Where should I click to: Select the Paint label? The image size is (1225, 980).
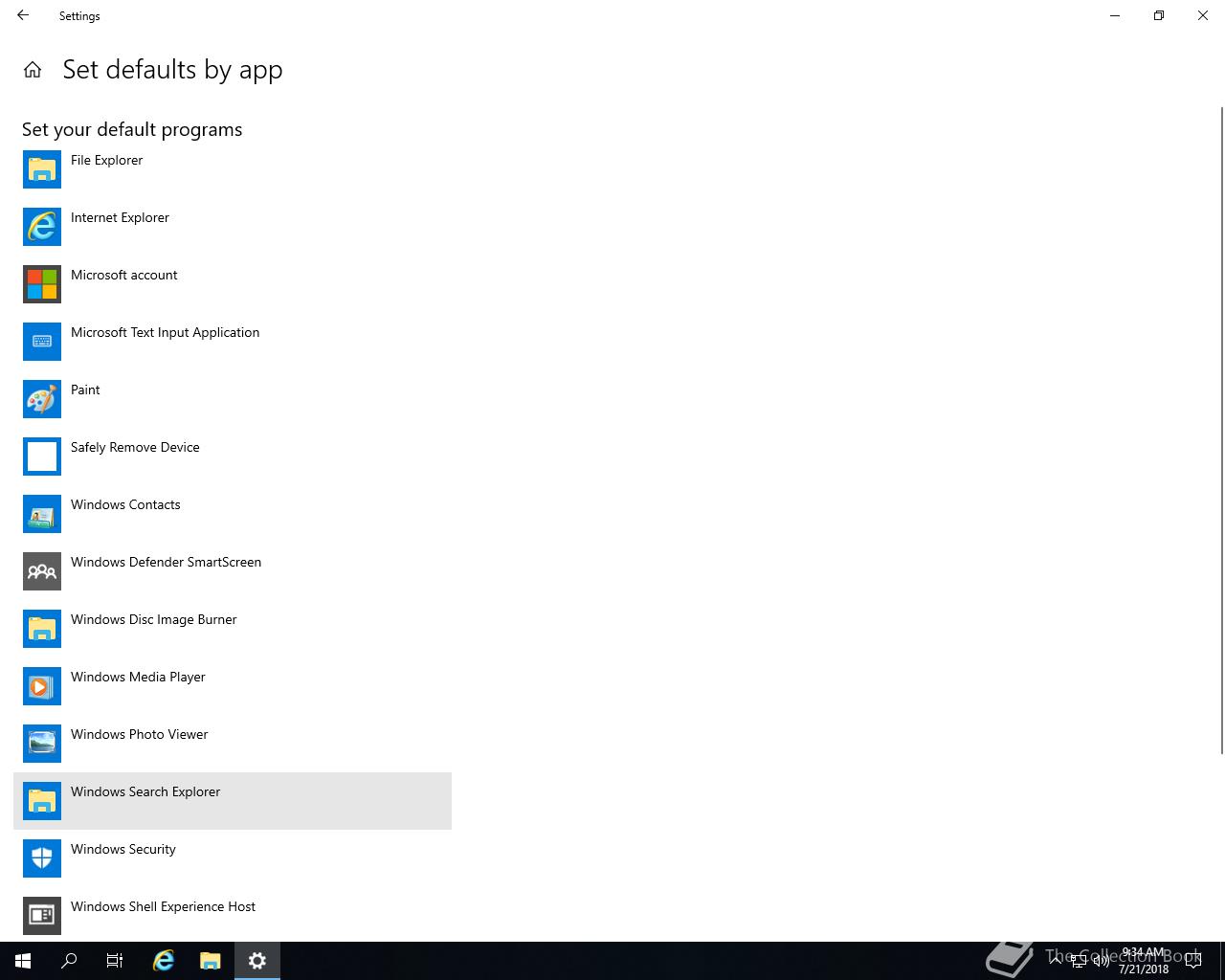coord(85,390)
